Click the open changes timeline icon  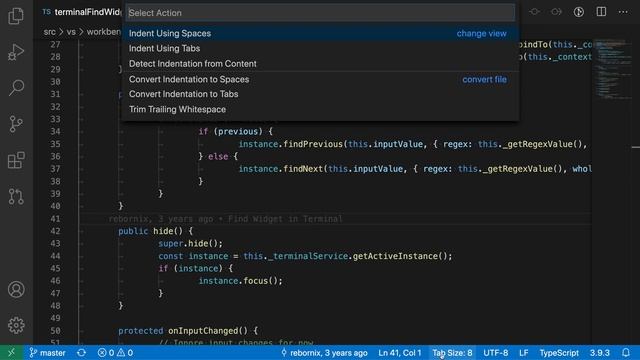tap(579, 12)
